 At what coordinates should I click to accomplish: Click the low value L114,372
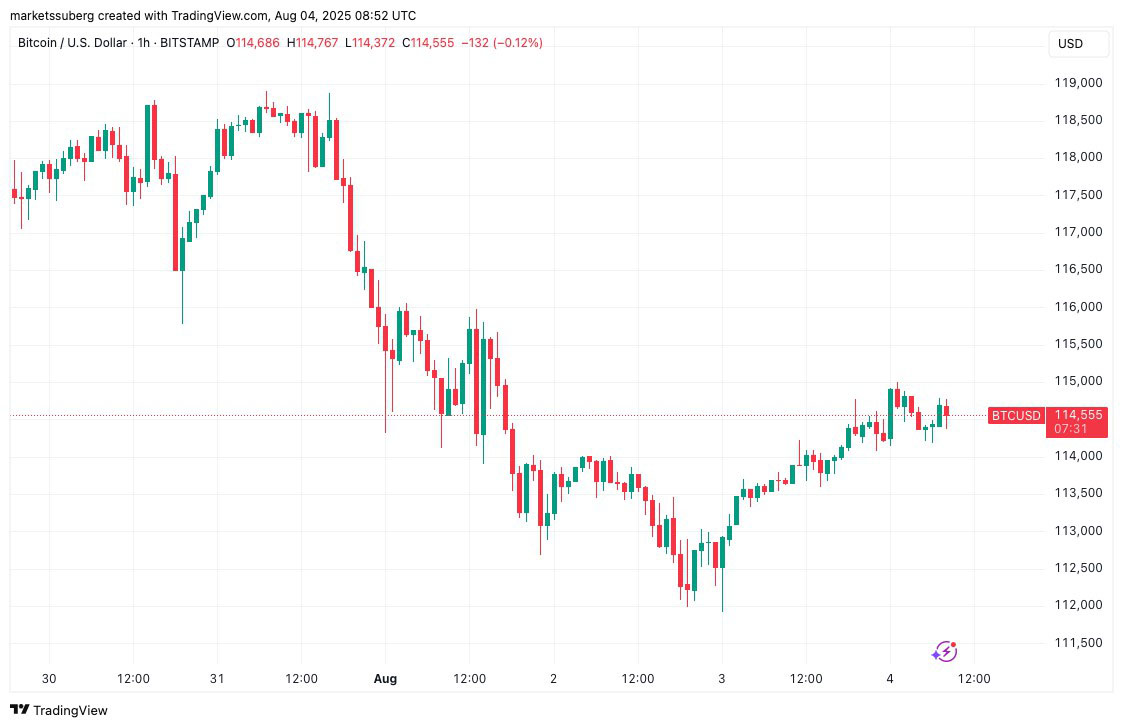tap(370, 43)
